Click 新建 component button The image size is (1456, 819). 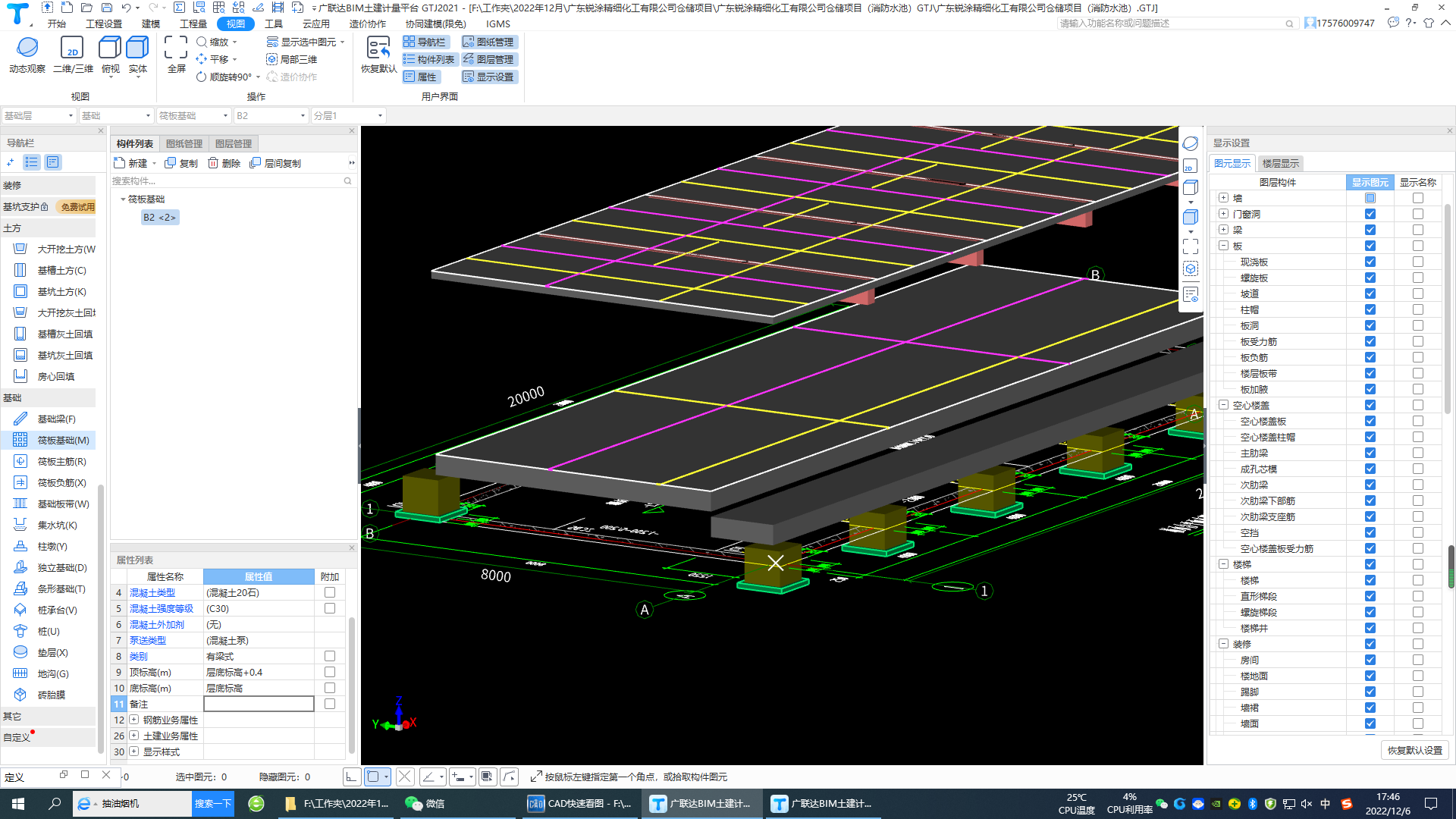132,163
